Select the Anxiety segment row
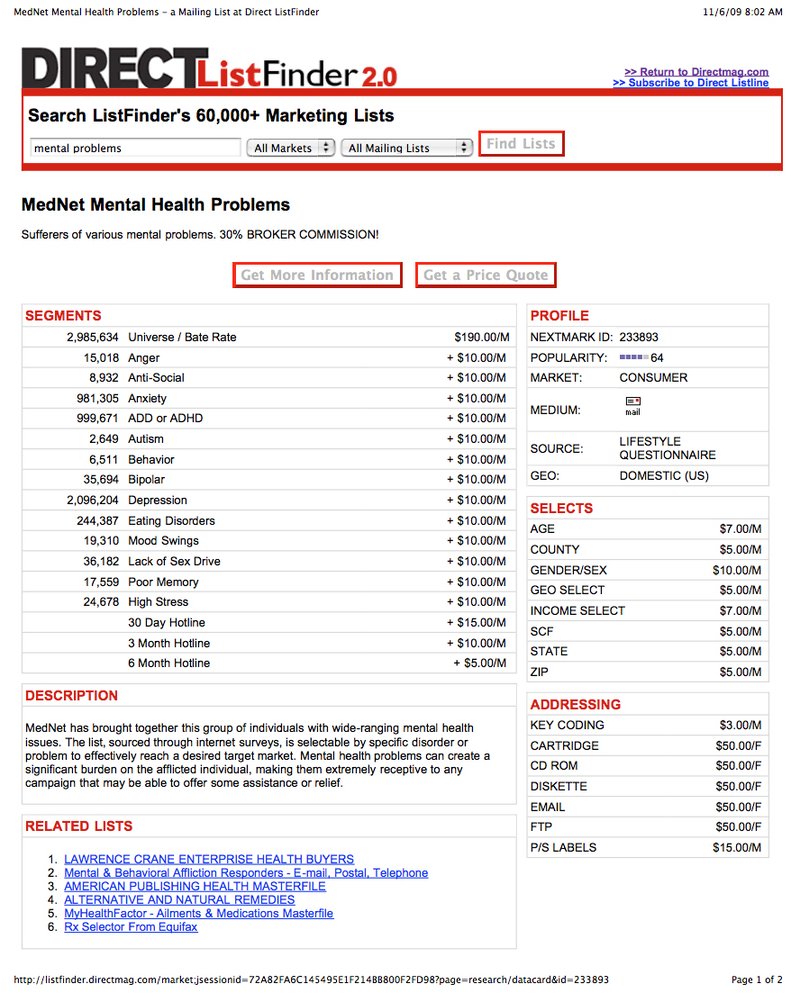 [269, 398]
